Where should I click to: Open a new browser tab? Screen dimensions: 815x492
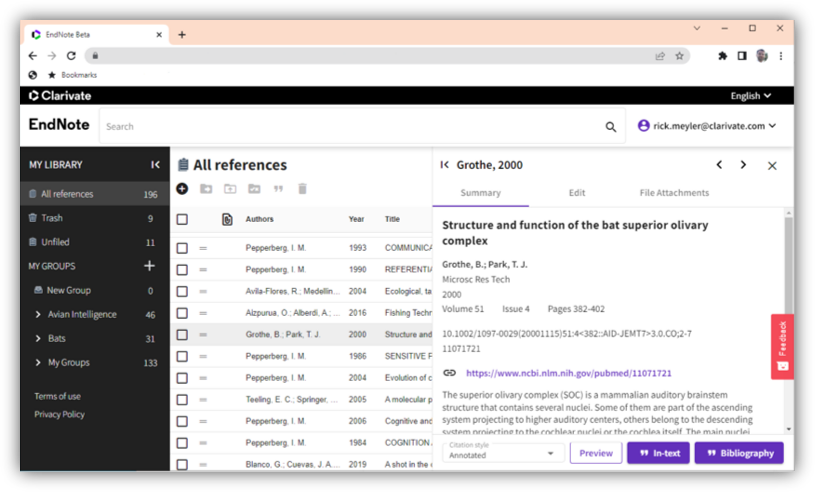pos(182,35)
